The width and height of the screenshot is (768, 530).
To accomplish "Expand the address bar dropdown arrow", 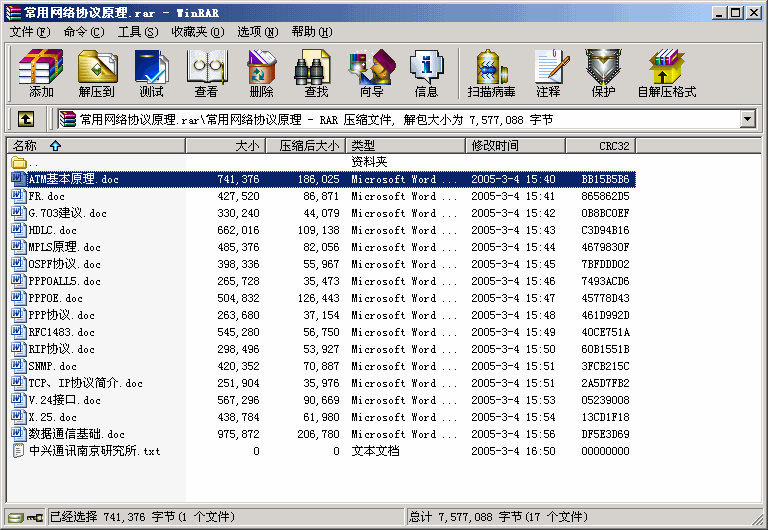I will (747, 119).
